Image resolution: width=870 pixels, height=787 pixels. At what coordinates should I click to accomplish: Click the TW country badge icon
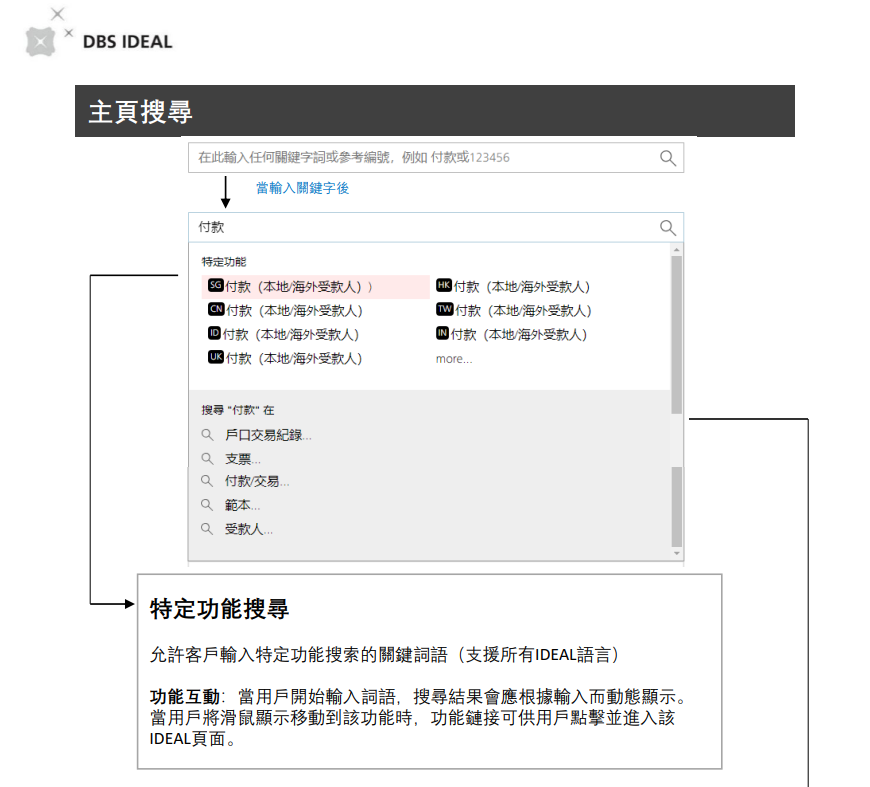[445, 309]
